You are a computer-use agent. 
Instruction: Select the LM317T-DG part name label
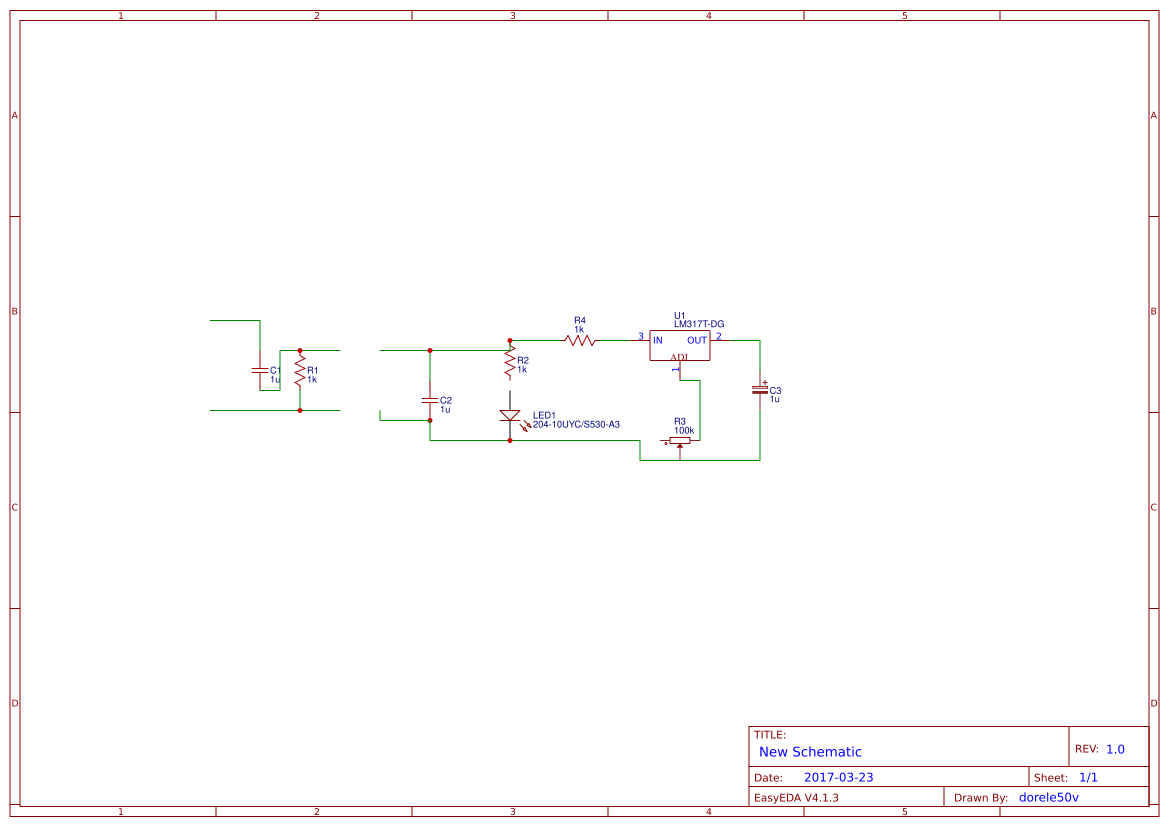click(x=699, y=324)
